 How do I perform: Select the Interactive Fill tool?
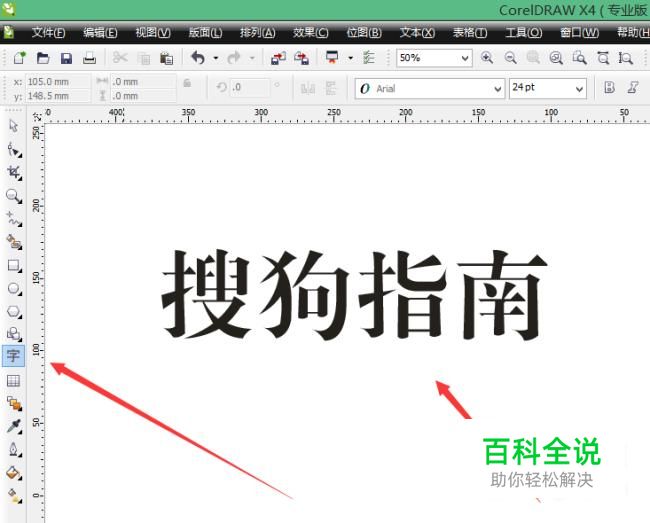(14, 496)
